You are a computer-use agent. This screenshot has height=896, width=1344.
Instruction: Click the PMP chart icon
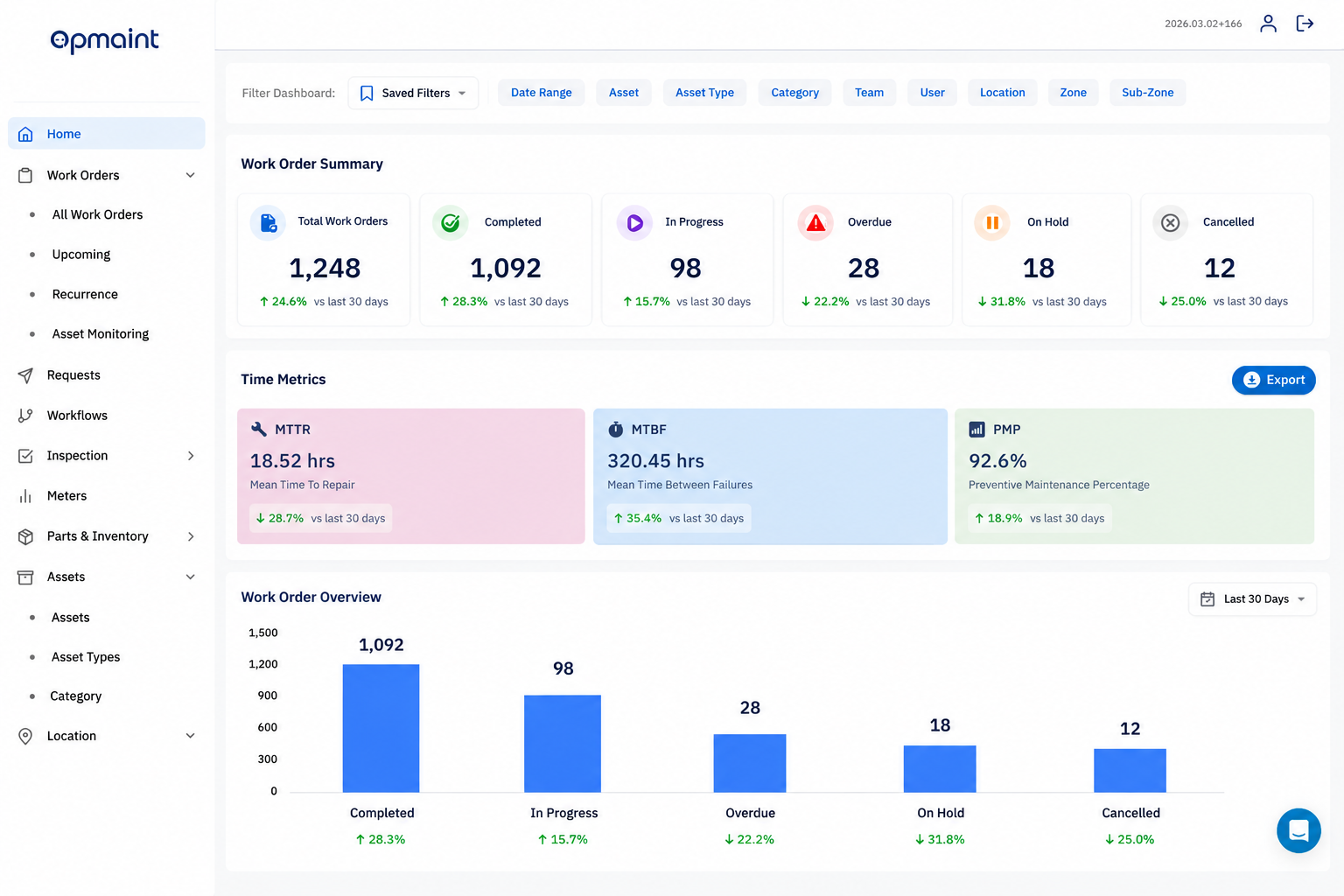tap(976, 429)
